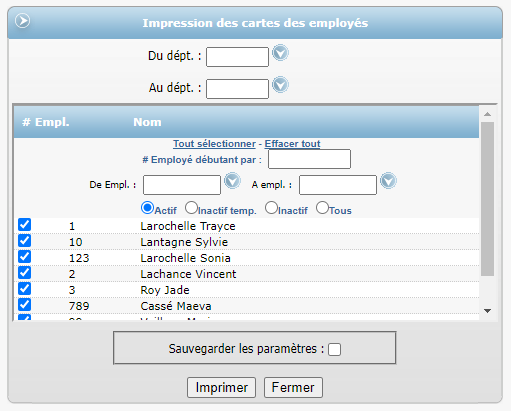Screen dimensions: 511x411
Task: Uncheck employee Roy Jade
Action: pos(25,289)
